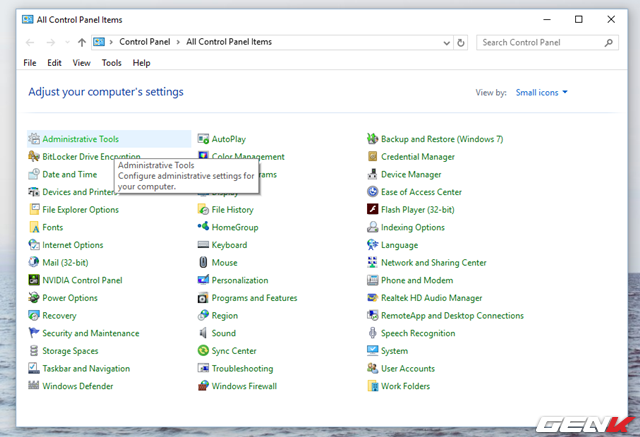Open Work Folders link

click(405, 386)
